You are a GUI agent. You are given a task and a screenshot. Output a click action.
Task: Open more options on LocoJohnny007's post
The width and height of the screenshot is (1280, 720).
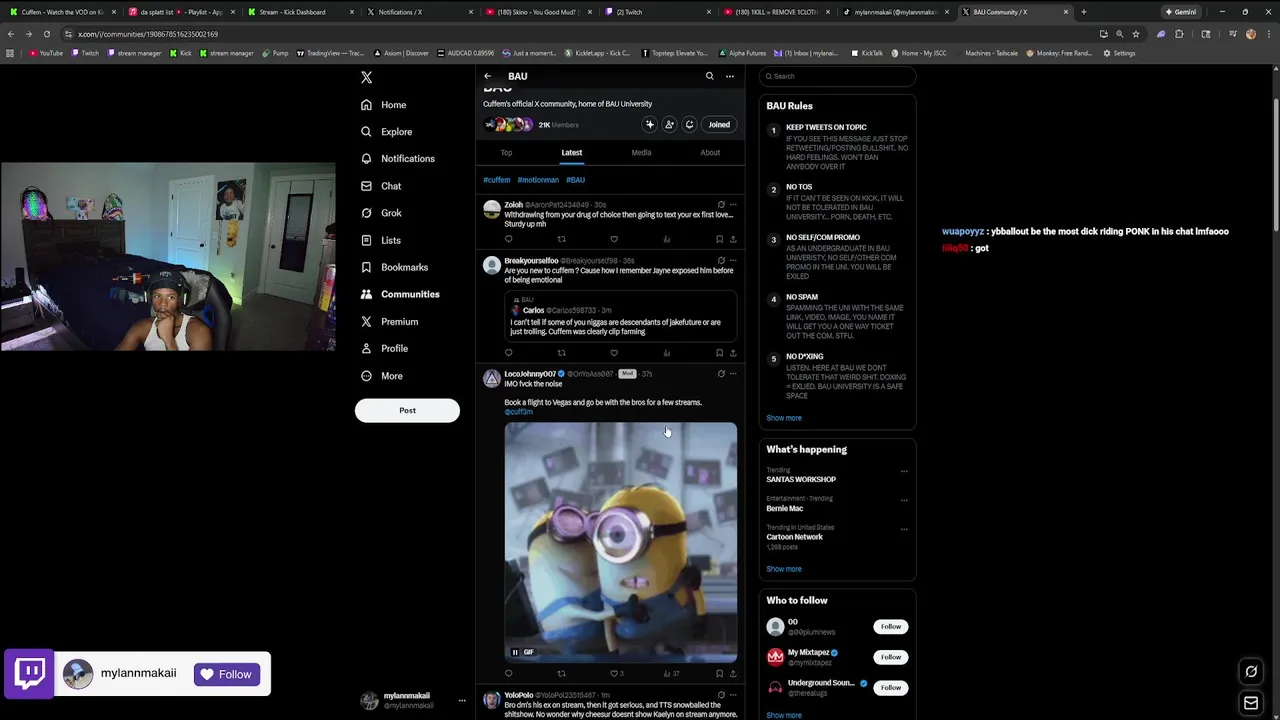click(x=733, y=374)
